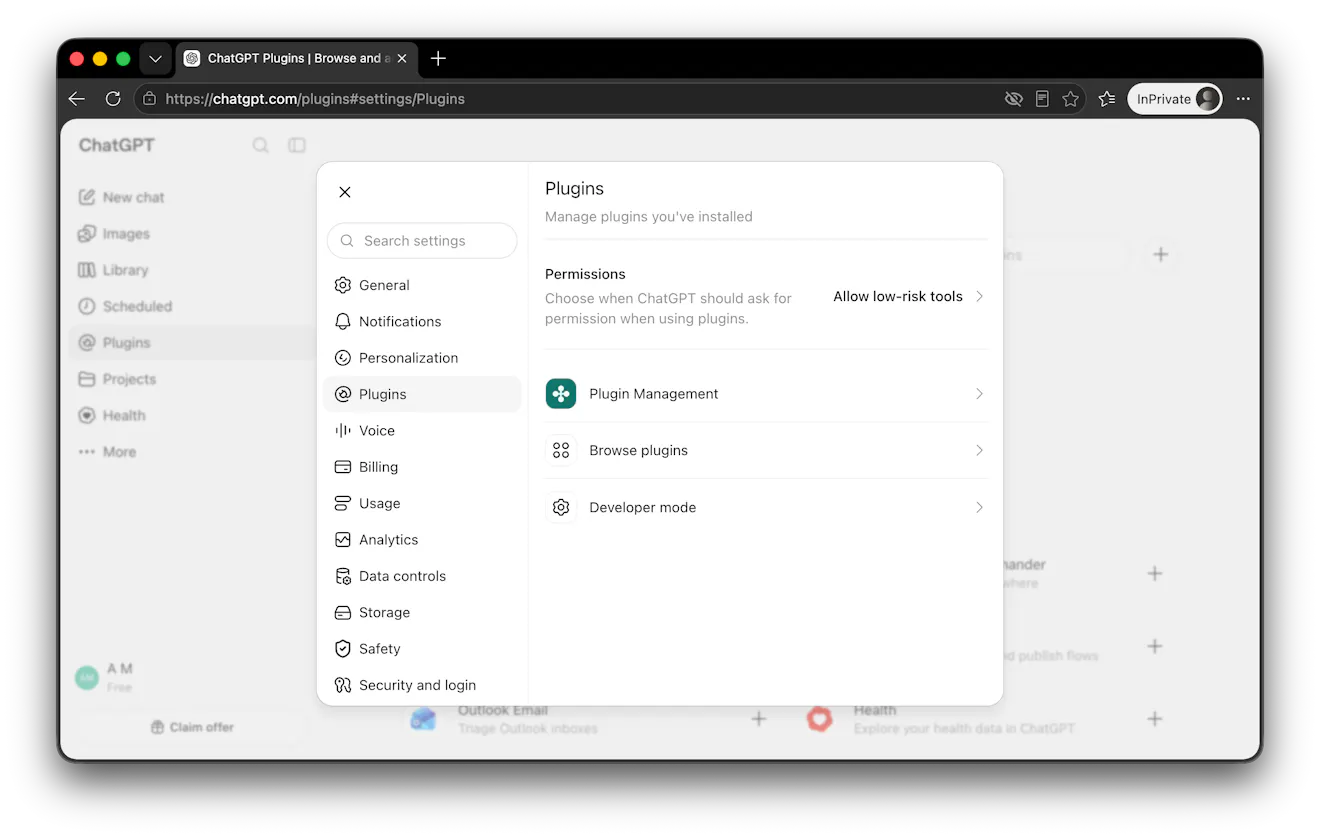Screen dimensions: 1320x838
Task: Select the Plugins settings entry
Action: click(422, 394)
